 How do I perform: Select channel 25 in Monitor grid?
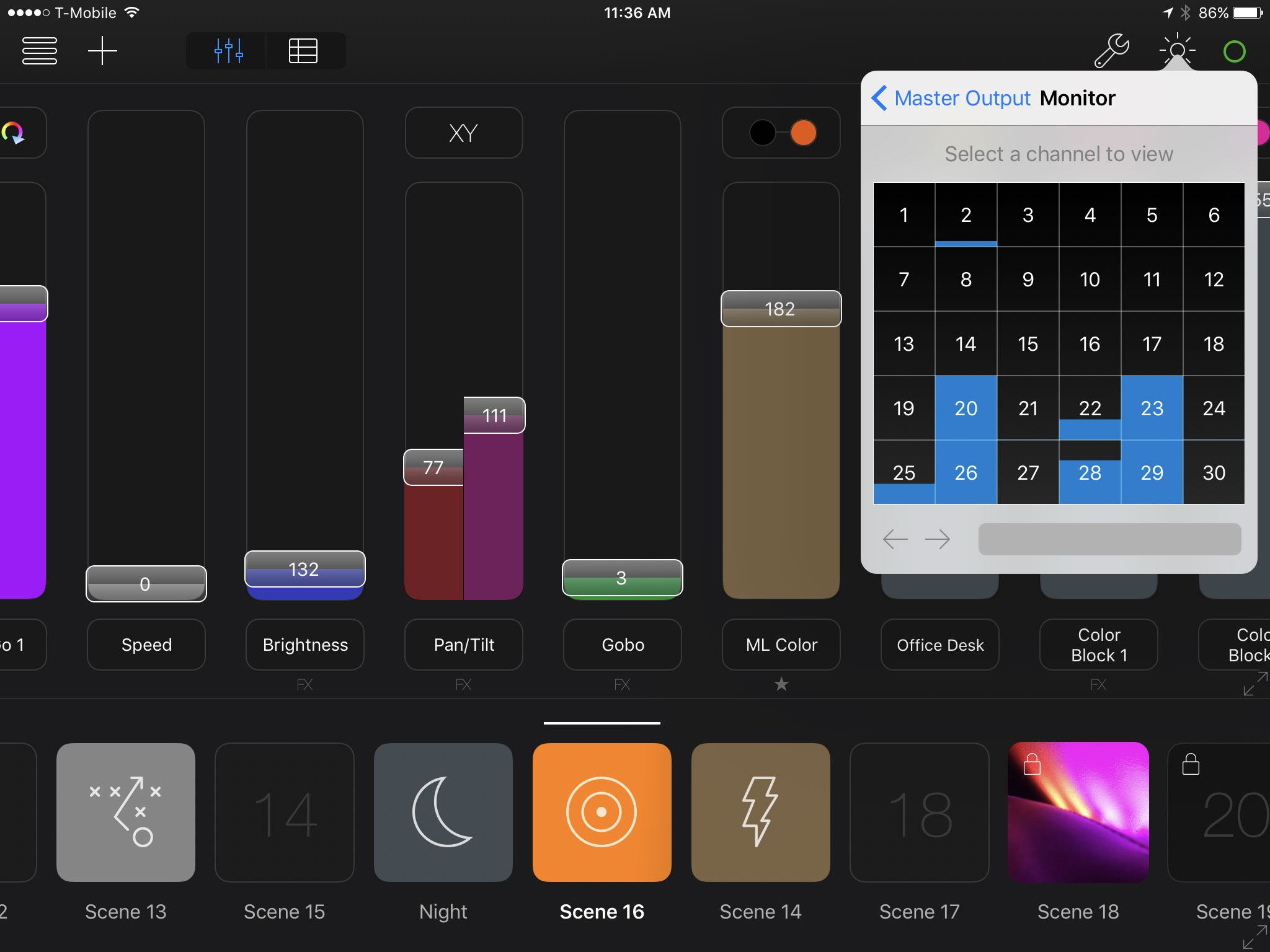[x=904, y=473]
